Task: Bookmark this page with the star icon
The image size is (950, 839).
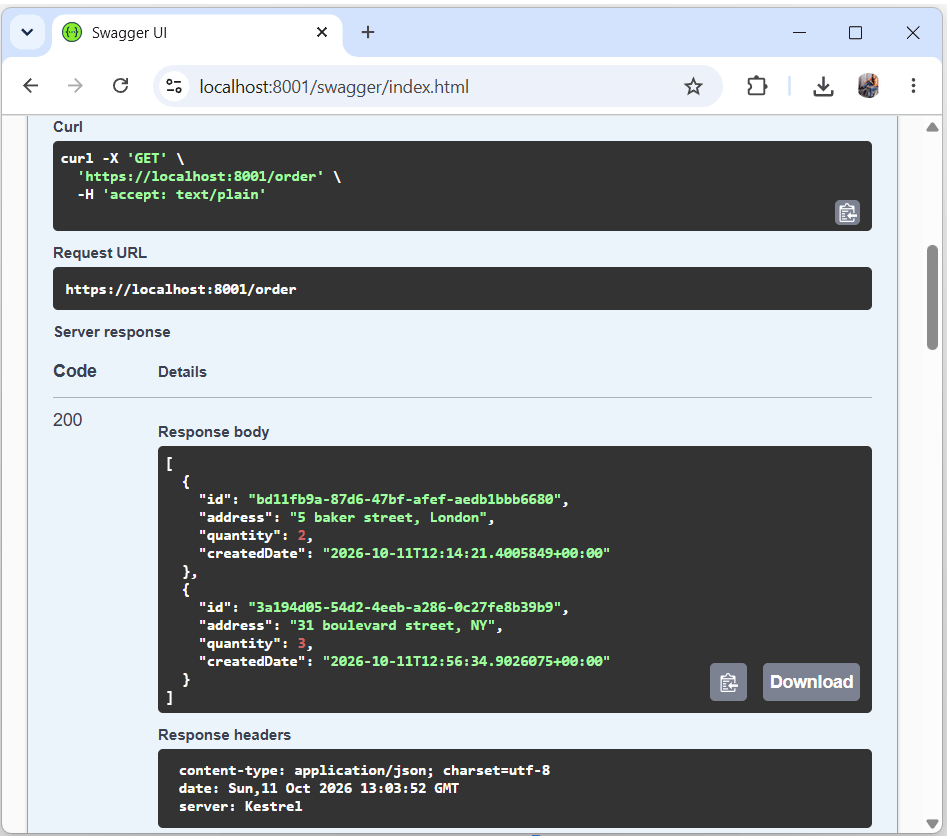Action: pos(695,87)
